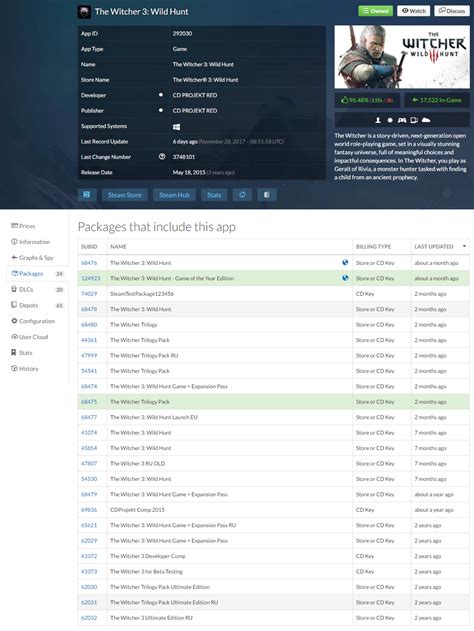Open the Prices sidebar tab

[23, 226]
